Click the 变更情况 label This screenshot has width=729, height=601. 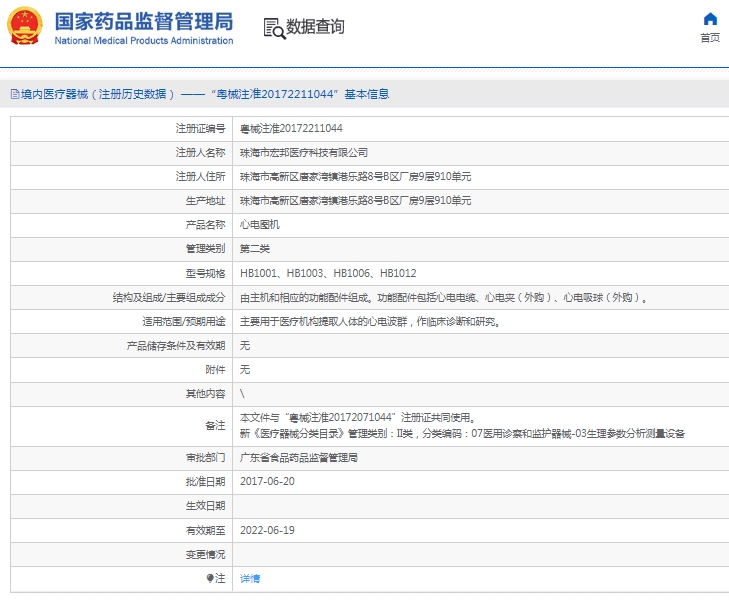[205, 555]
